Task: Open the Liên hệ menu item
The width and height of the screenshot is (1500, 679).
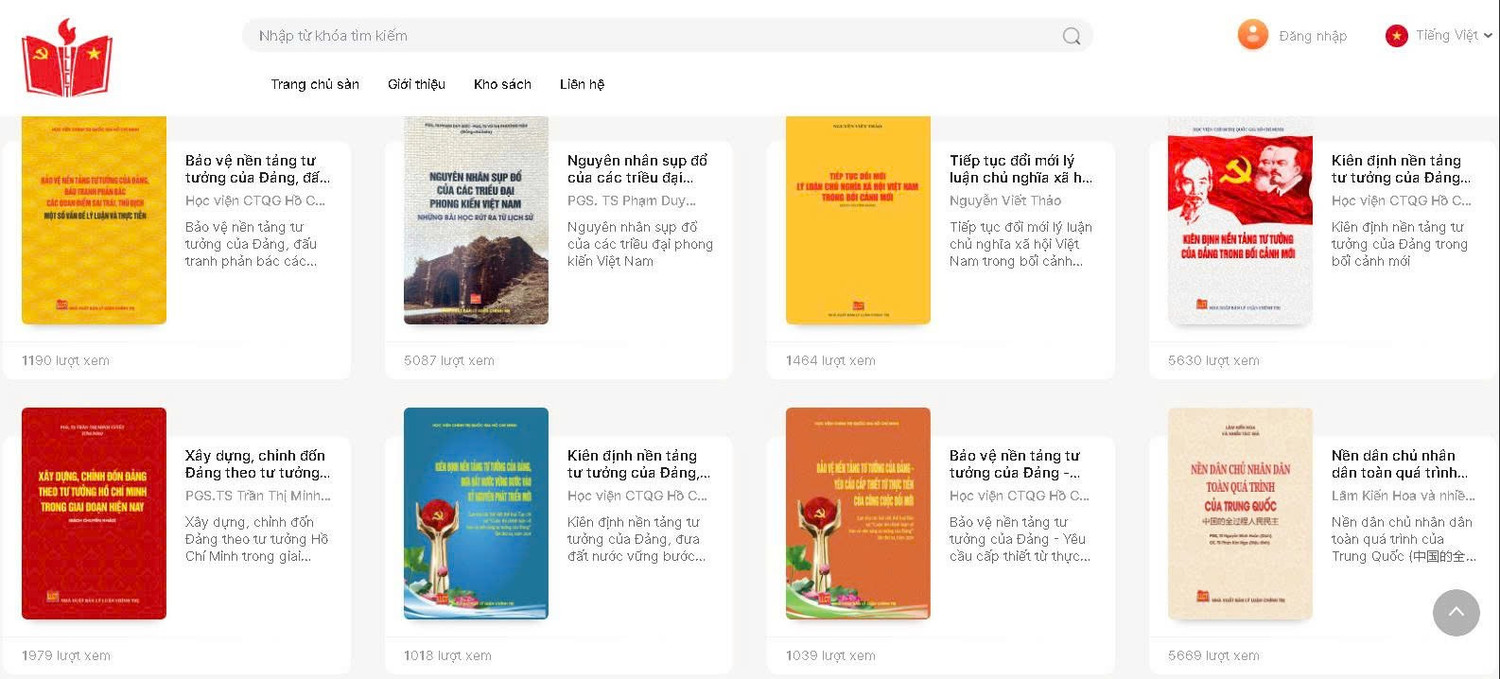Action: pyautogui.click(x=582, y=84)
